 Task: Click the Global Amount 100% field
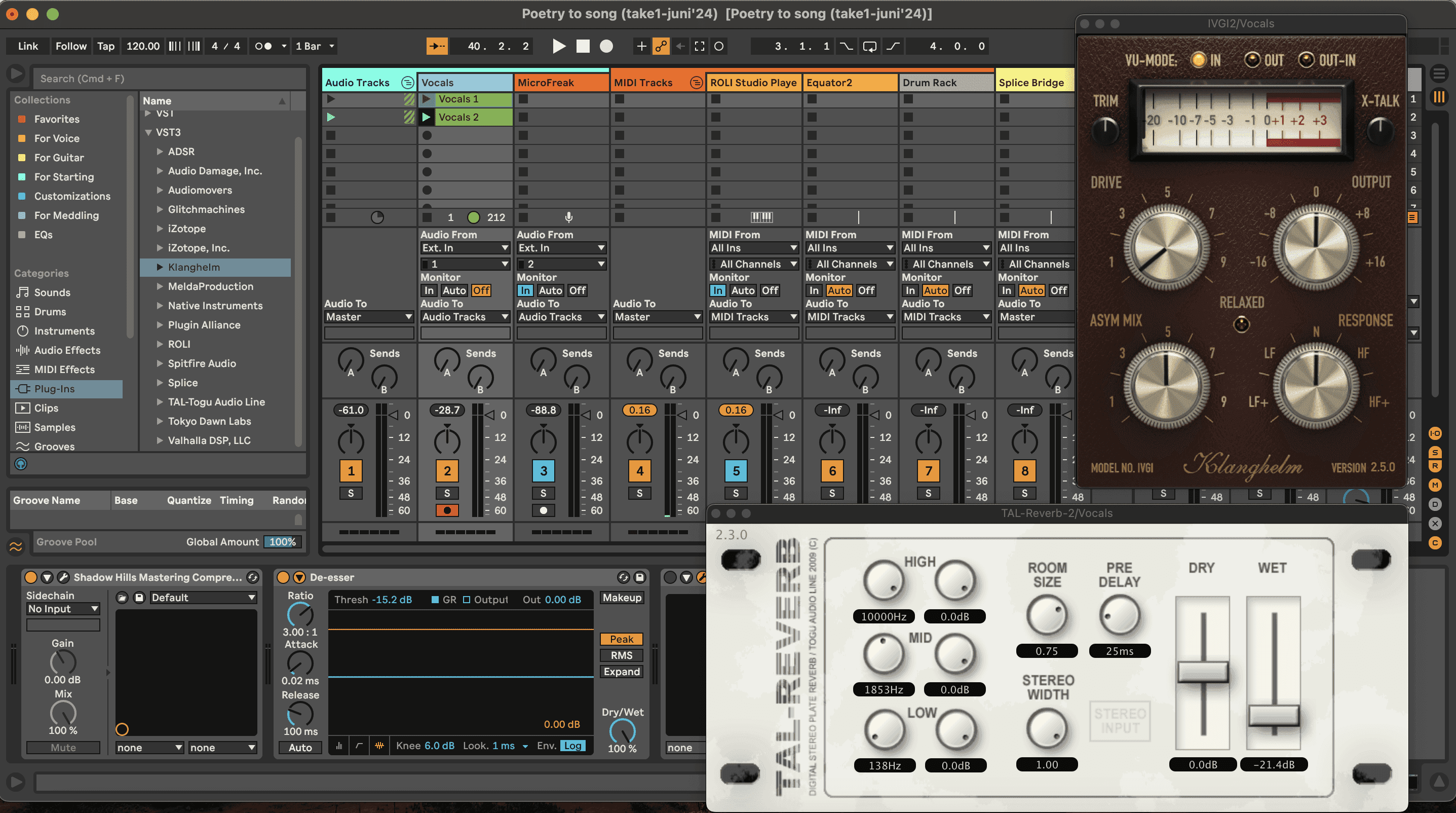[283, 542]
